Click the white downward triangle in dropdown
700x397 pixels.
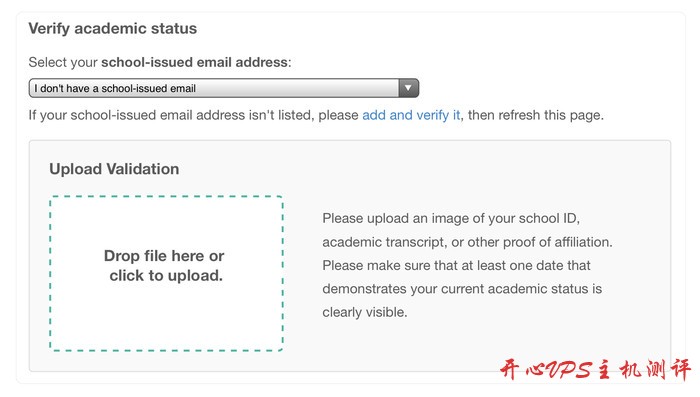(x=408, y=88)
